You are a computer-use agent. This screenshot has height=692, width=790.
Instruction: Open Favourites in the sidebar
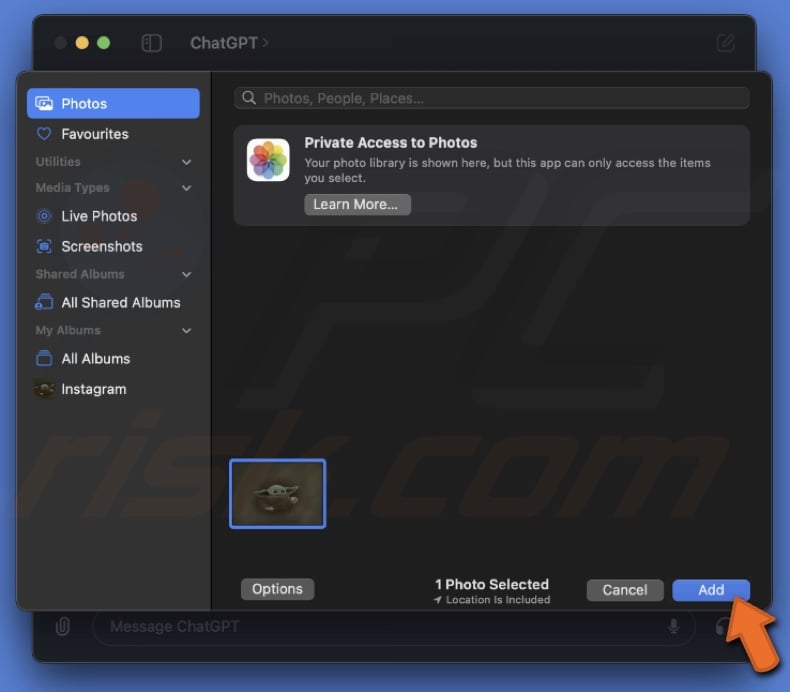click(x=95, y=134)
